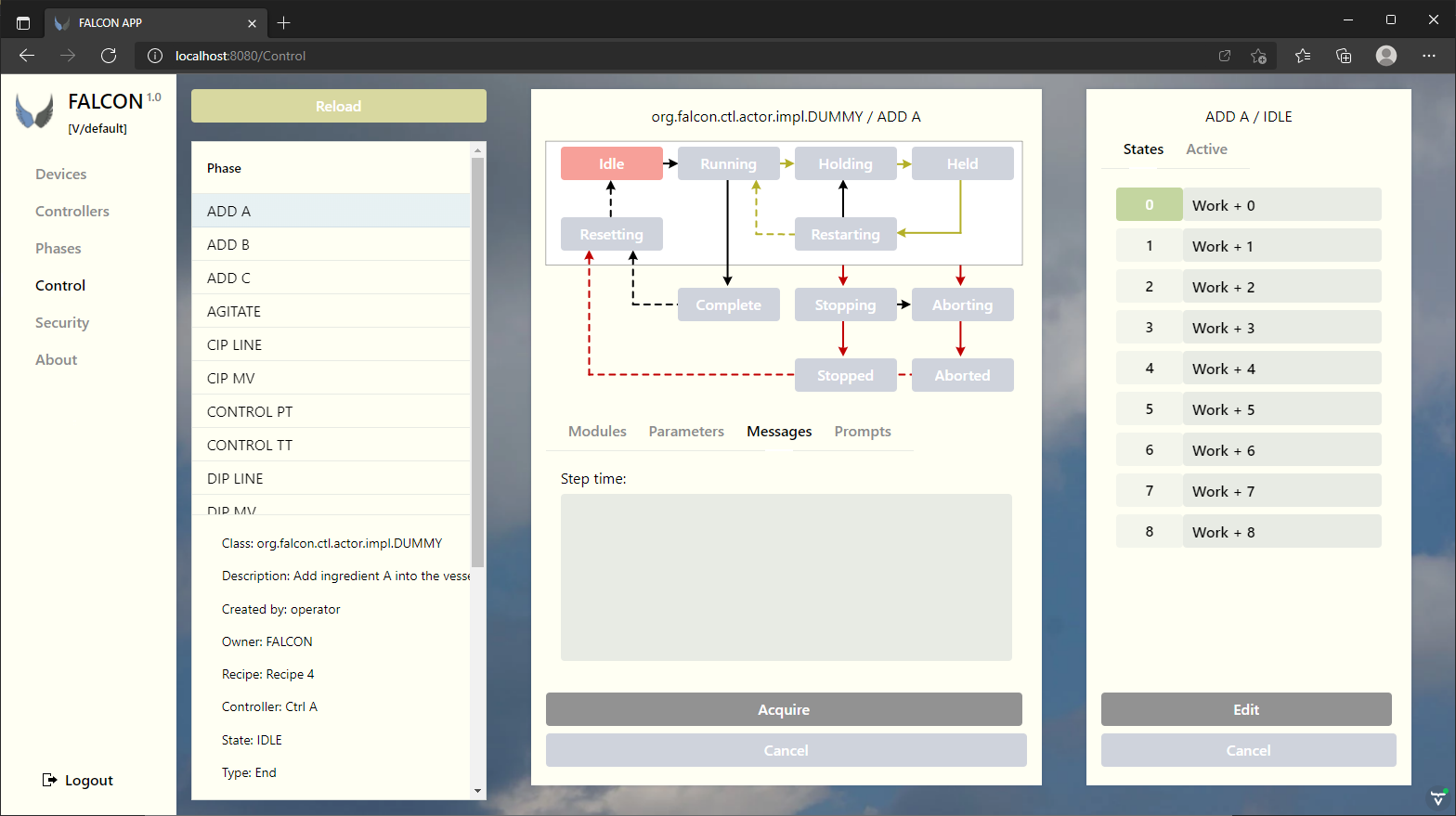Select the CONTROL TT phase
The width and height of the screenshot is (1456, 816).
coord(331,445)
